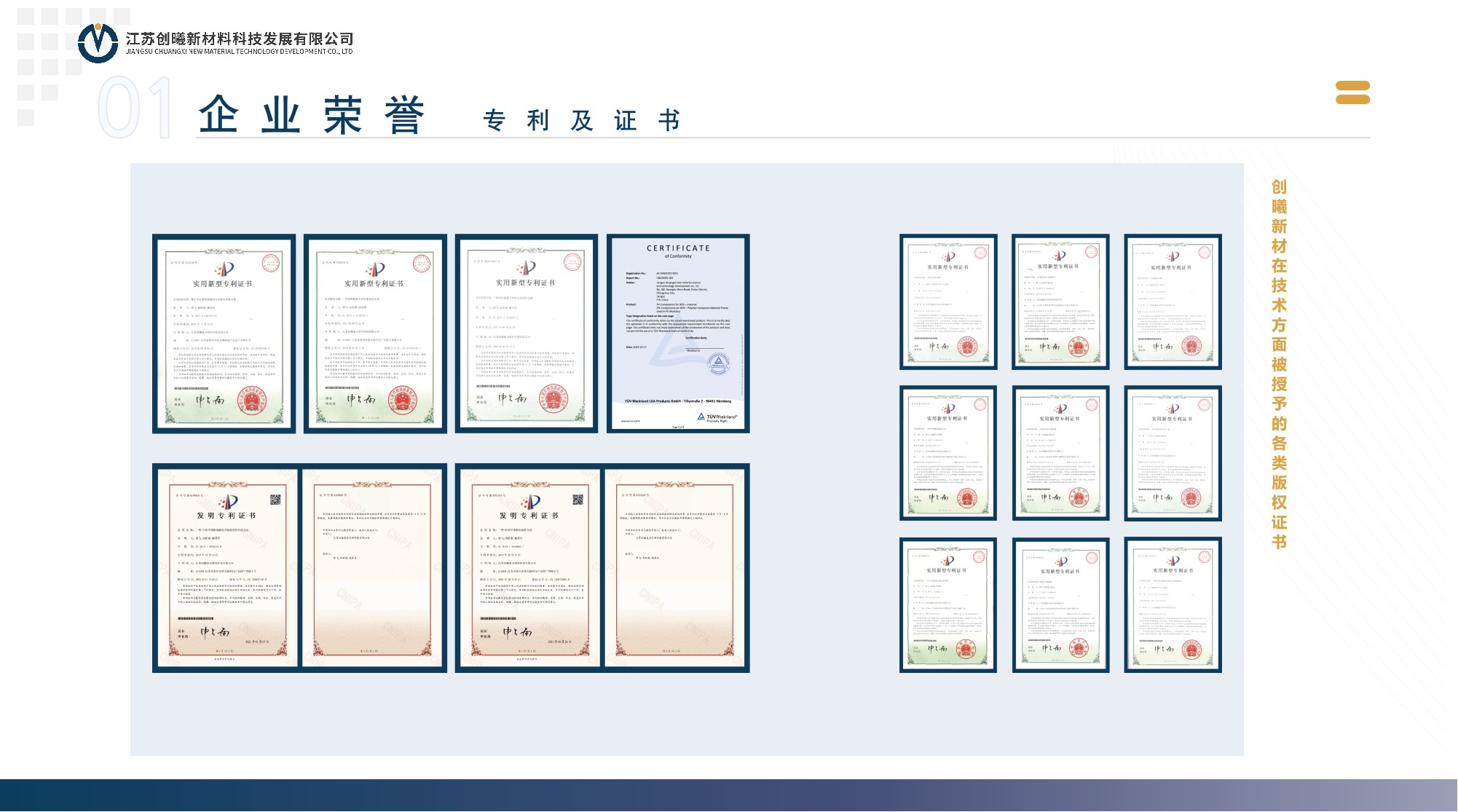Open the center small certificate in the nine-certificate grid

point(1060,453)
